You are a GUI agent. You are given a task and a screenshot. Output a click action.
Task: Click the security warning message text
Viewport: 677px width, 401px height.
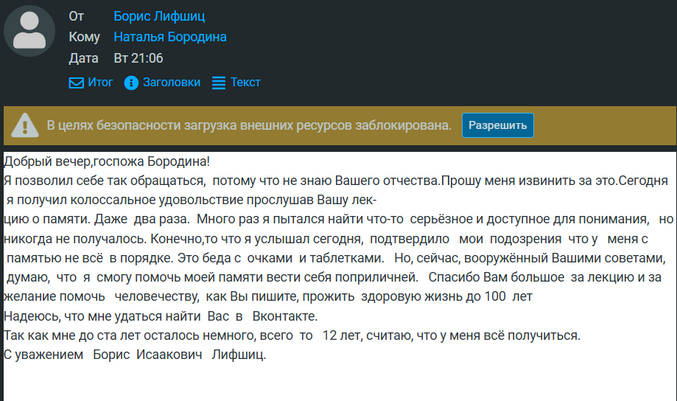tap(249, 126)
